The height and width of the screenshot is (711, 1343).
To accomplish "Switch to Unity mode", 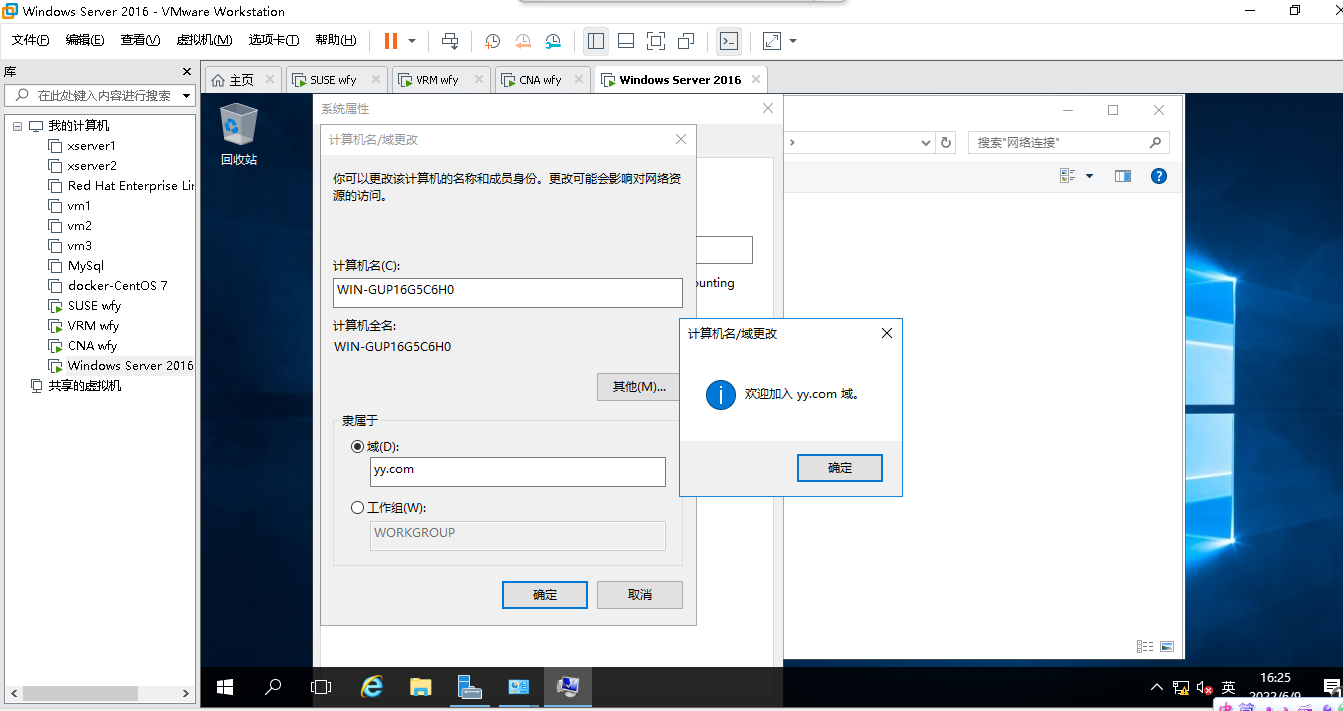I will tap(686, 41).
